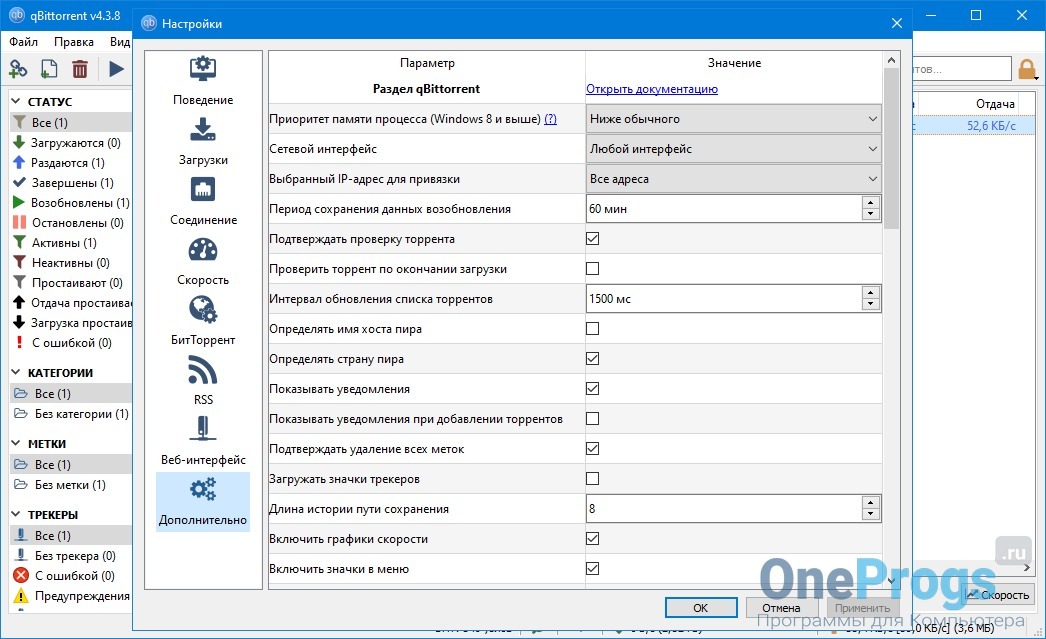Select the Без категории (1) folder
This screenshot has height=639, width=1046.
coord(71,414)
